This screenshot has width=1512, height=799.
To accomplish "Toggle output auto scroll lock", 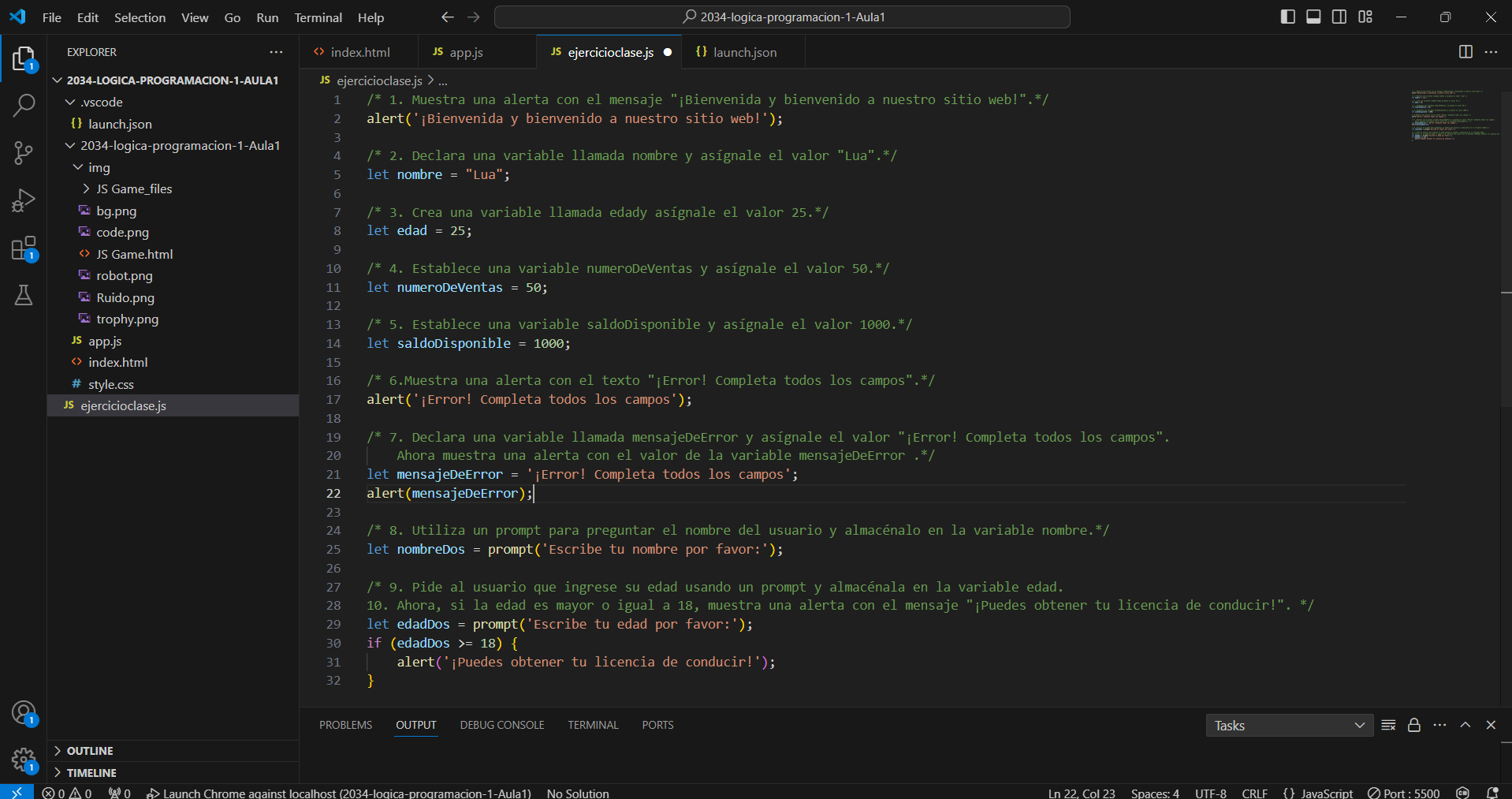I will pos(1414,725).
